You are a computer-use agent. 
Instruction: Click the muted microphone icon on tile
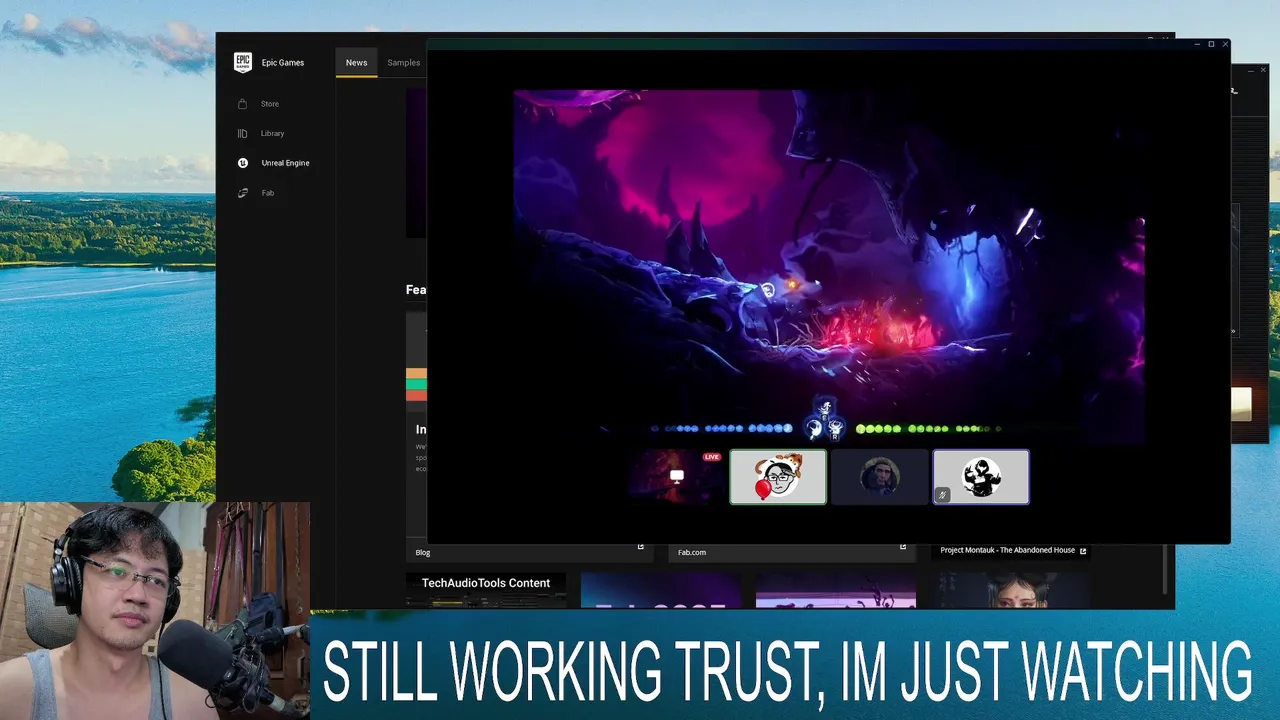[x=942, y=495]
